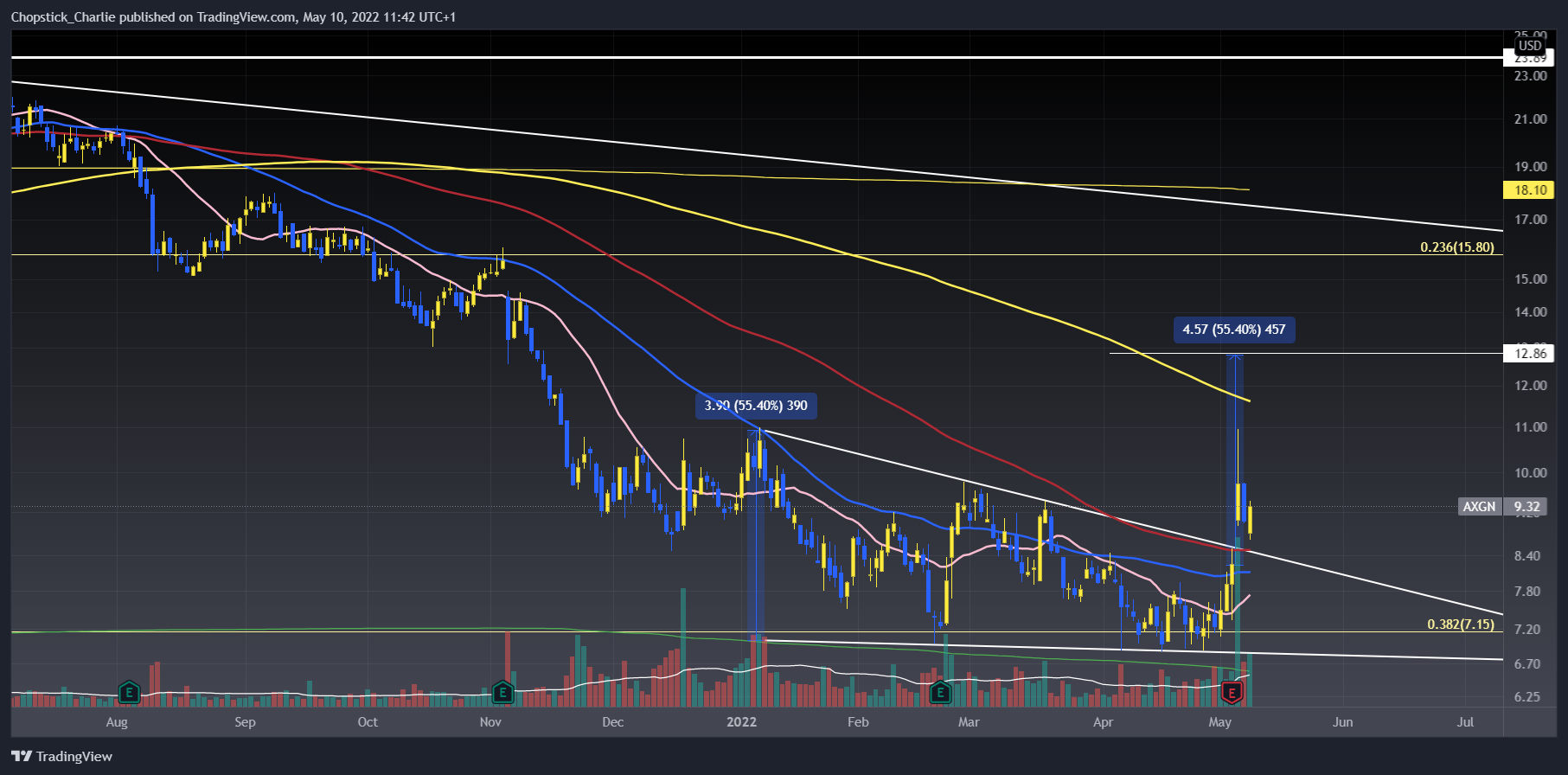Click the AXGN symbol price label

tap(1479, 507)
